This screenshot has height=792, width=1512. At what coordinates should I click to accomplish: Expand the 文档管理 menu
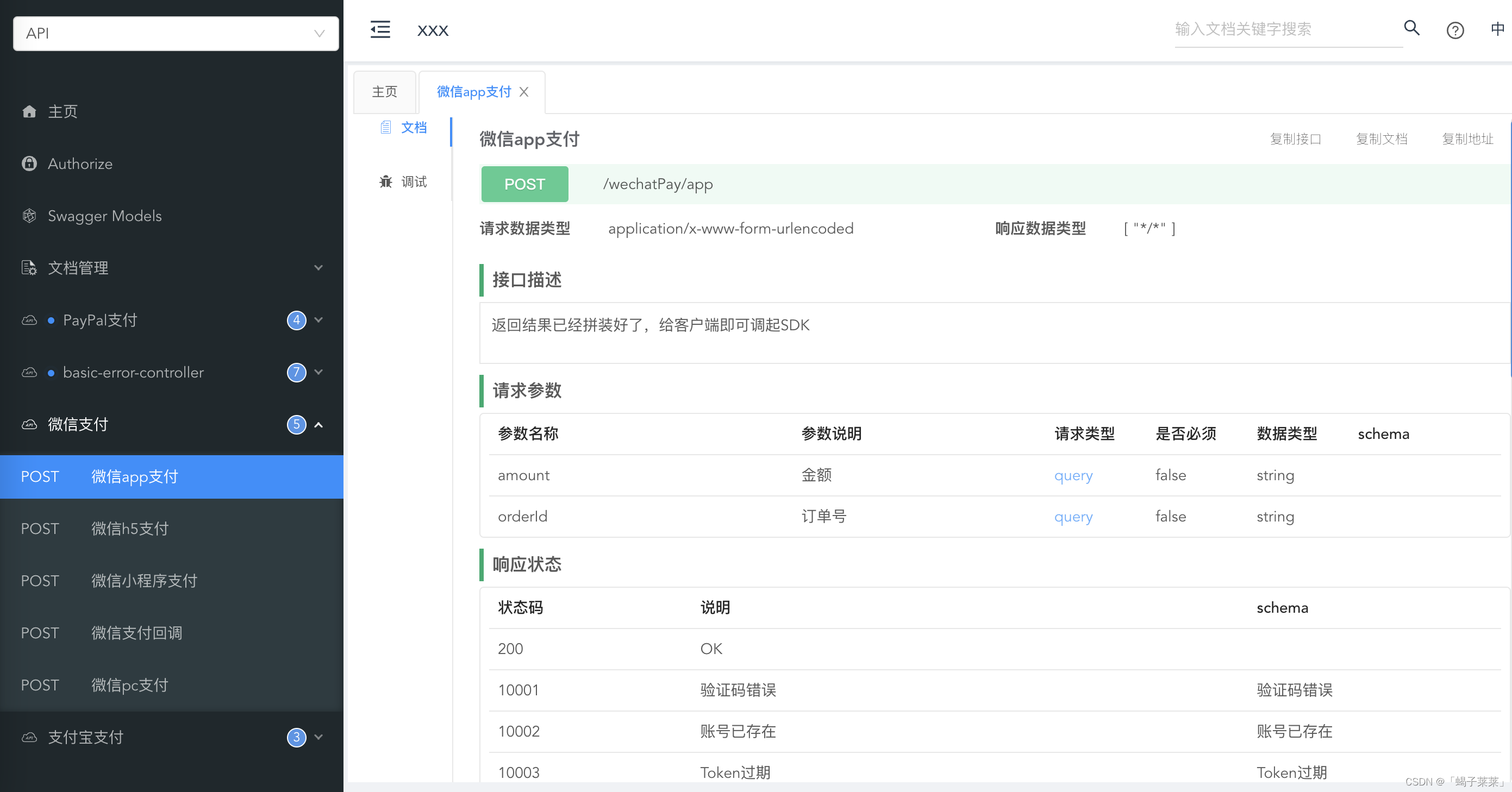[318, 268]
